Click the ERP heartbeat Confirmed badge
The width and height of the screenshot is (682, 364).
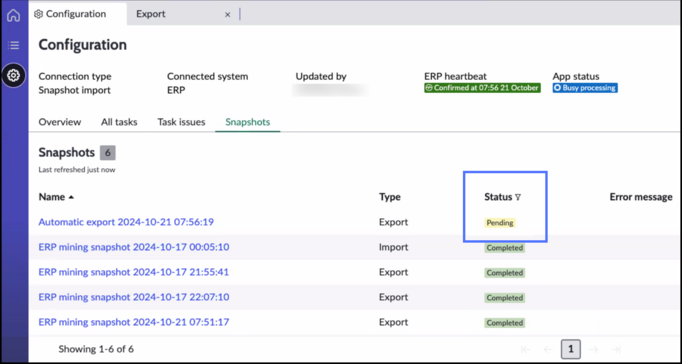[x=482, y=88]
